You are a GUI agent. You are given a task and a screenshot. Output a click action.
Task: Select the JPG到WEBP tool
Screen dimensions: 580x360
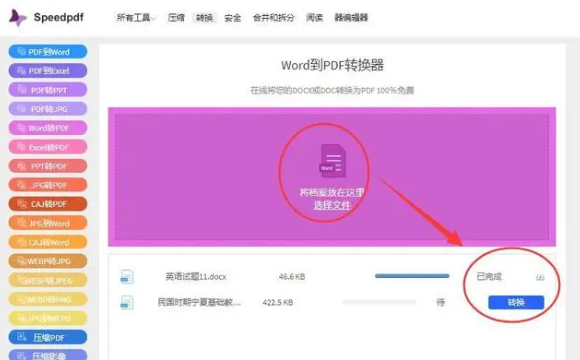(x=48, y=318)
